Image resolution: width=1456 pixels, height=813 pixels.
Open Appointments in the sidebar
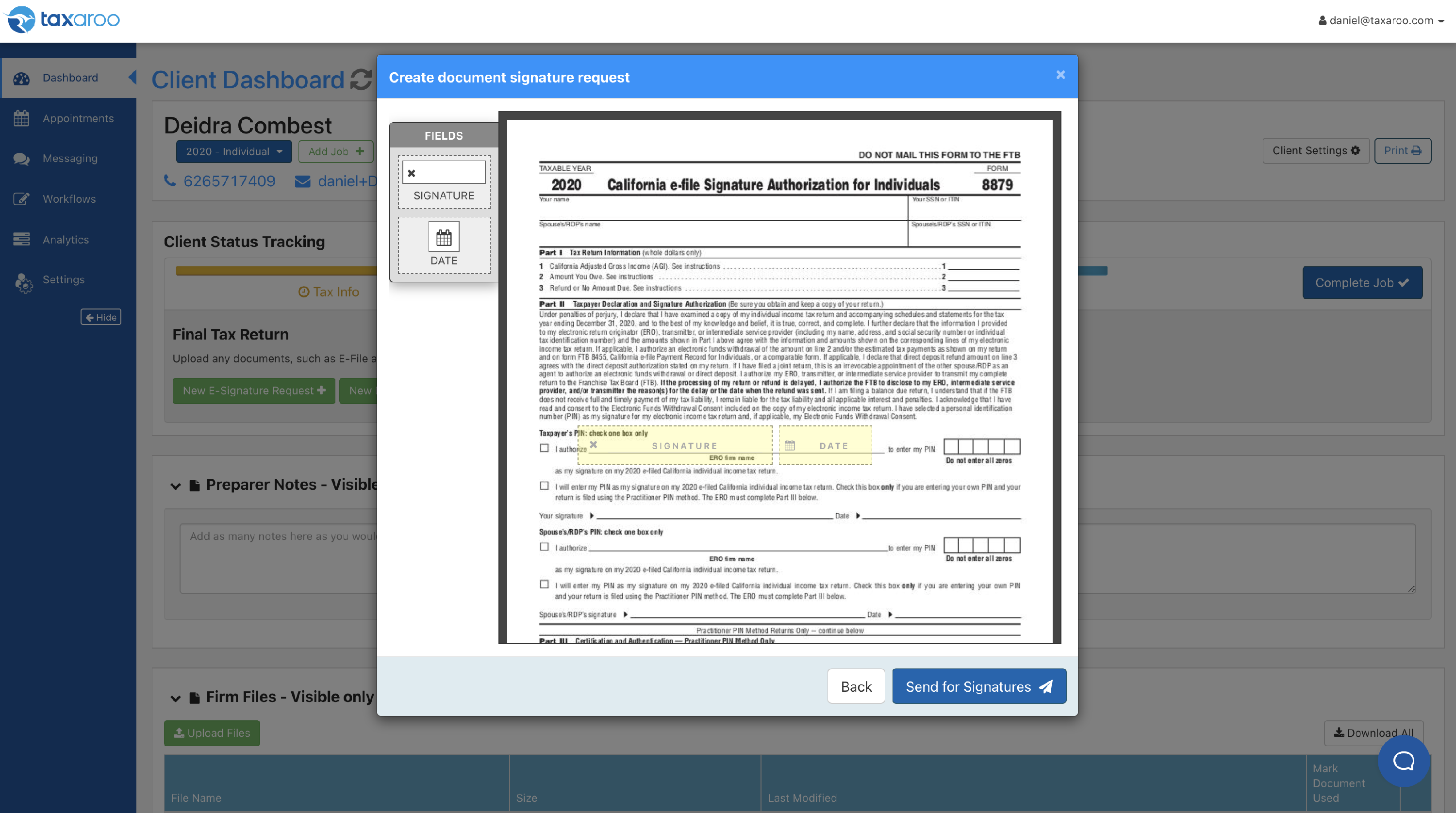click(x=78, y=118)
